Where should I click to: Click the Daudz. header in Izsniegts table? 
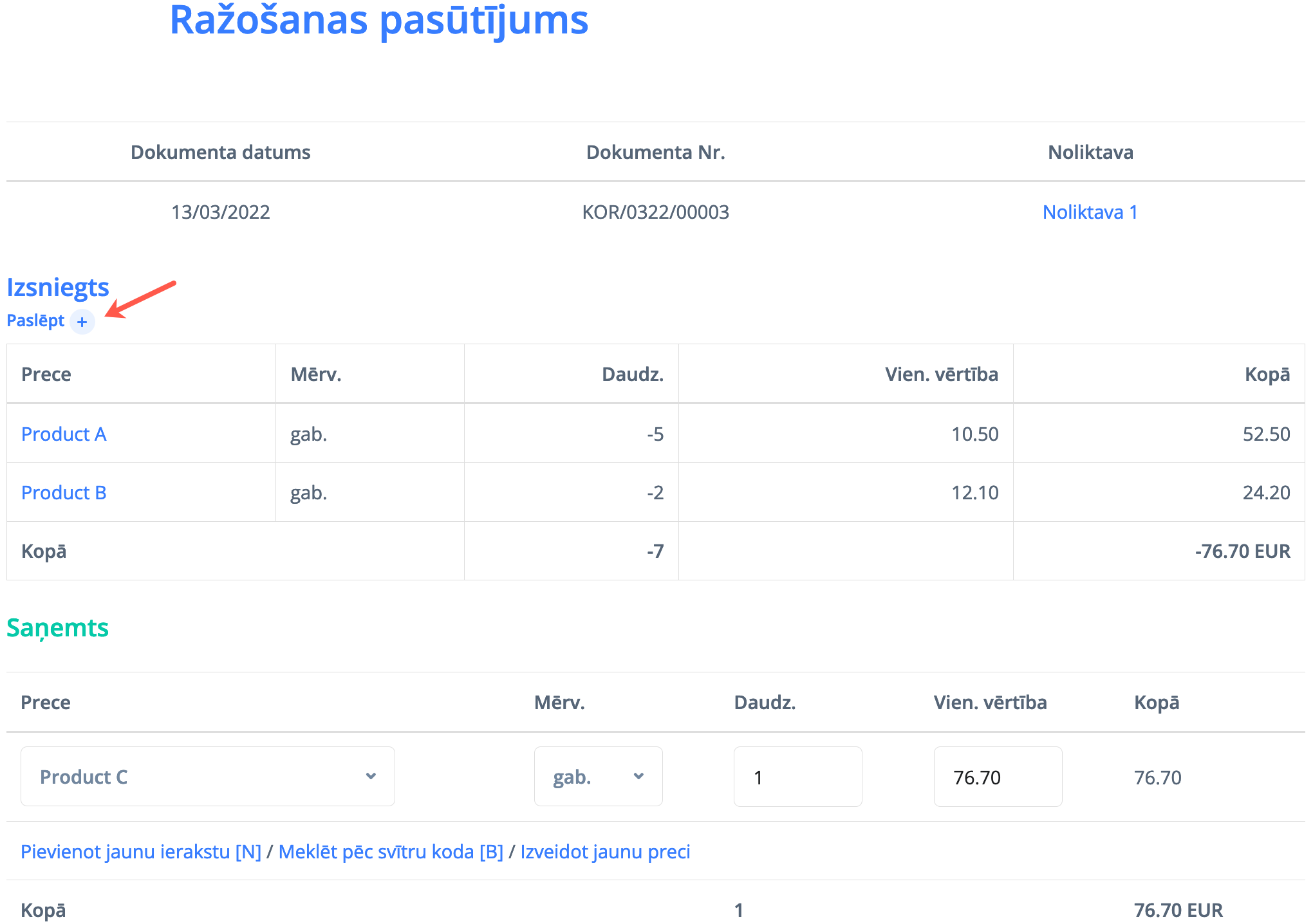pyautogui.click(x=632, y=374)
